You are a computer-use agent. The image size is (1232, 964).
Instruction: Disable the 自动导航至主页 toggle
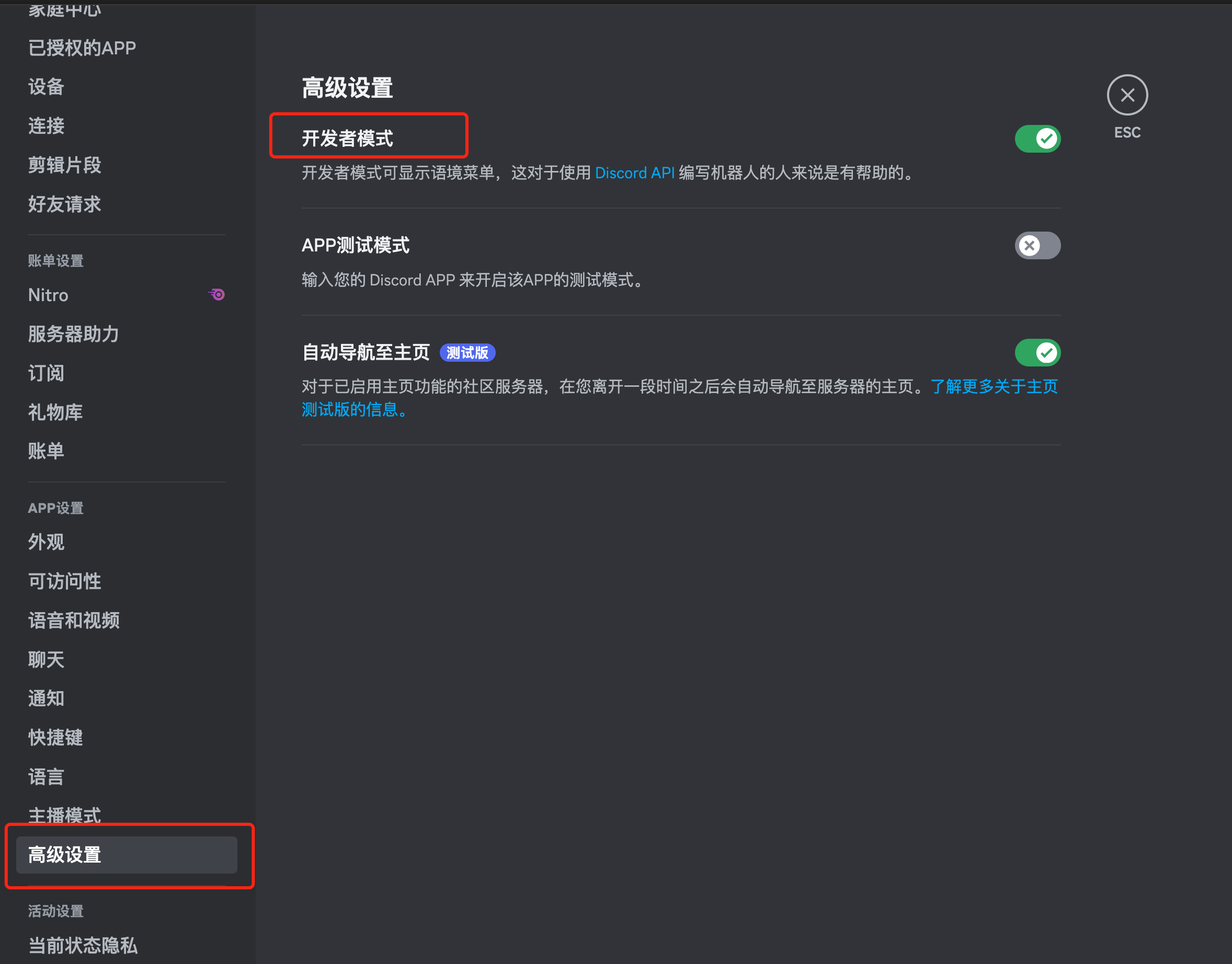click(x=1037, y=353)
